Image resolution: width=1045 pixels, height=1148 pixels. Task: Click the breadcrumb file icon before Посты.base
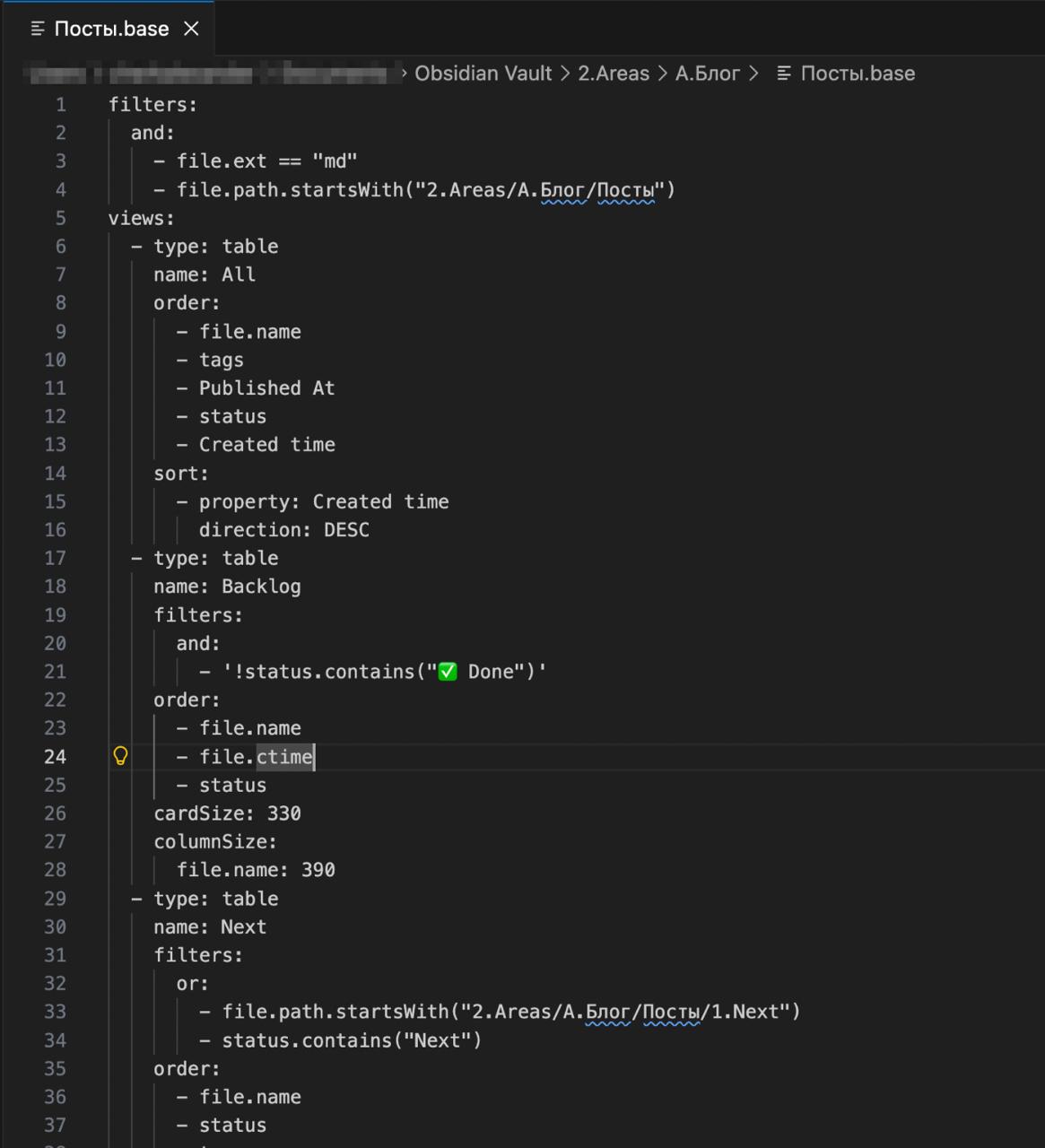point(784,74)
